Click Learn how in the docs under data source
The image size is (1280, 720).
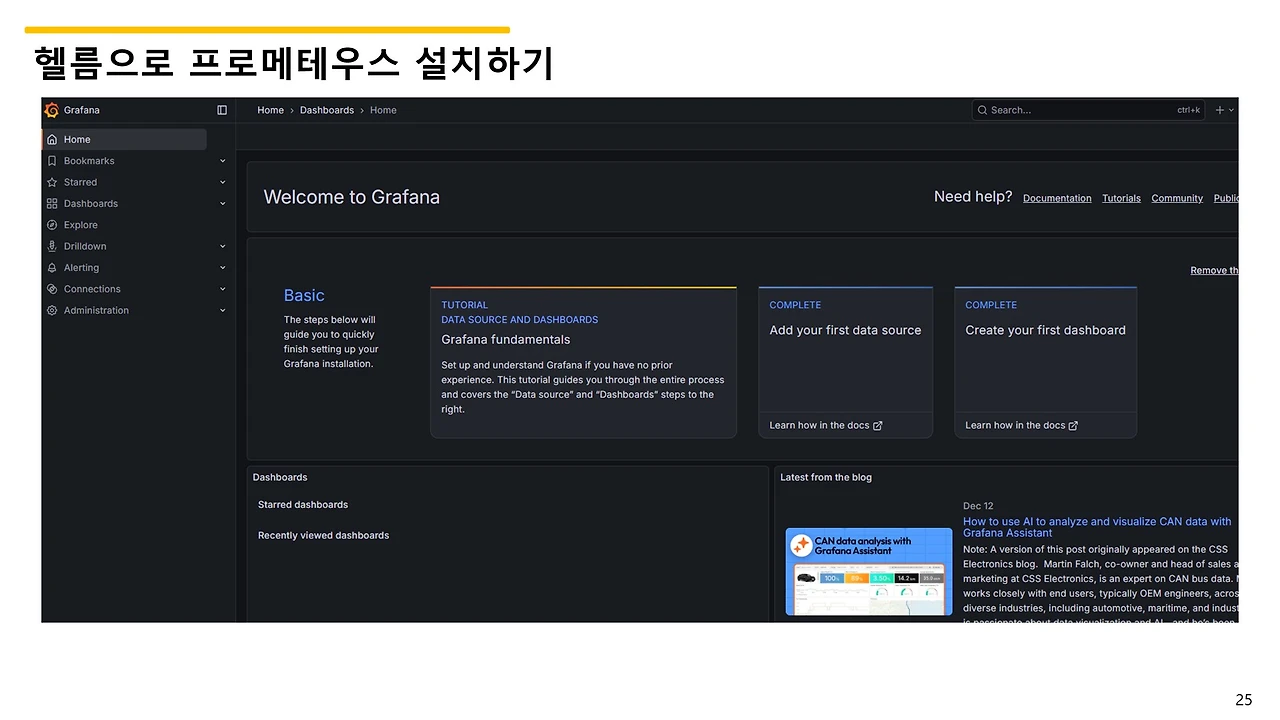(x=826, y=425)
